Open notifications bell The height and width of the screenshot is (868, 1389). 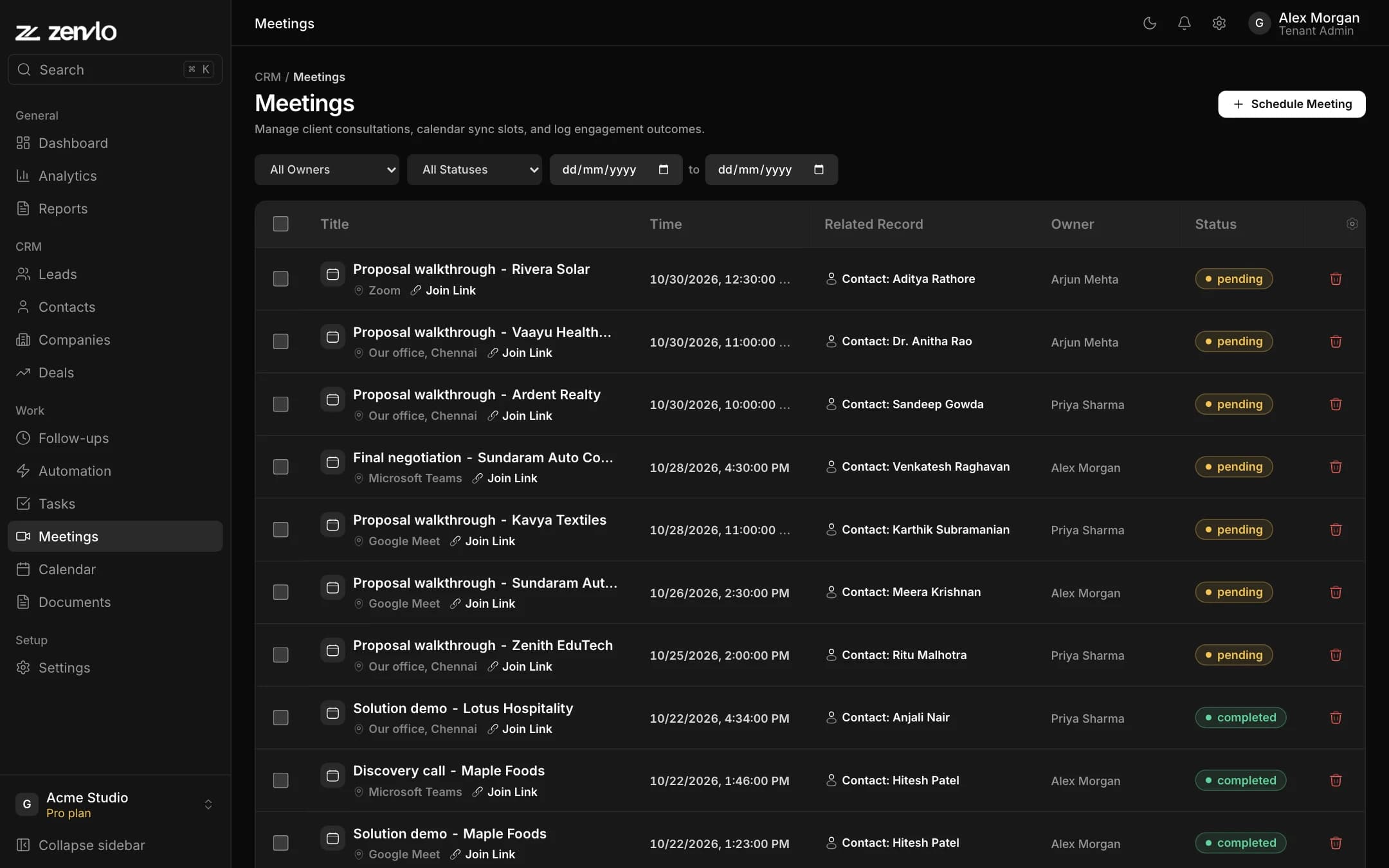pyautogui.click(x=1184, y=23)
